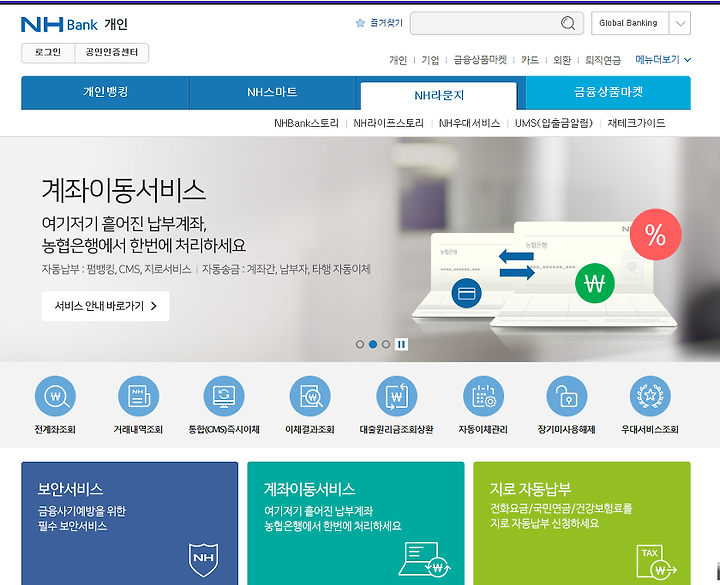
Task: Open the 지로 자동납부 card
Action: click(582, 523)
